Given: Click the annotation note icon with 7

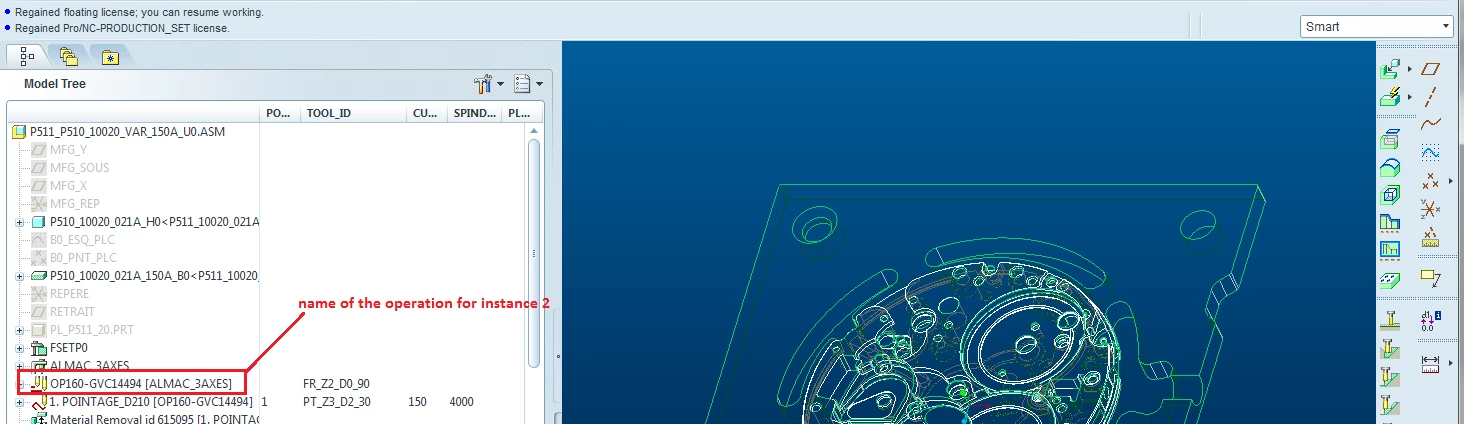Looking at the screenshot, I should point(1430,277).
